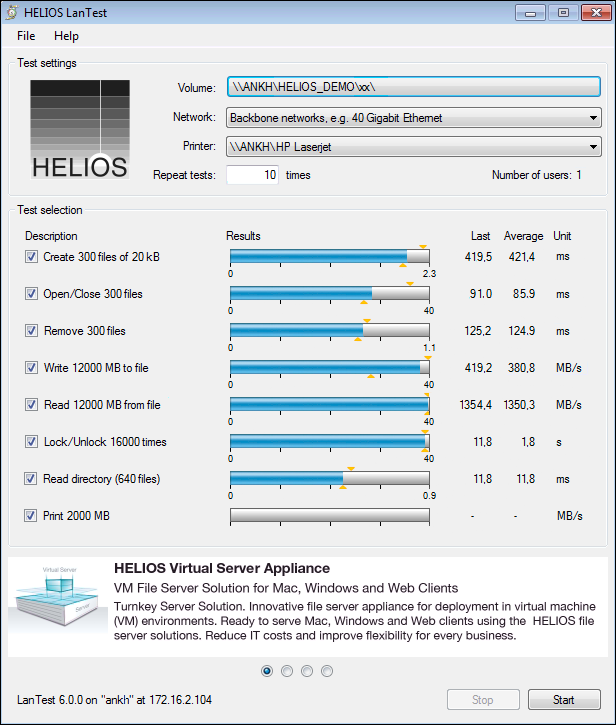Click the Repeat tests count field
Image resolution: width=616 pixels, height=725 pixels.
[252, 175]
